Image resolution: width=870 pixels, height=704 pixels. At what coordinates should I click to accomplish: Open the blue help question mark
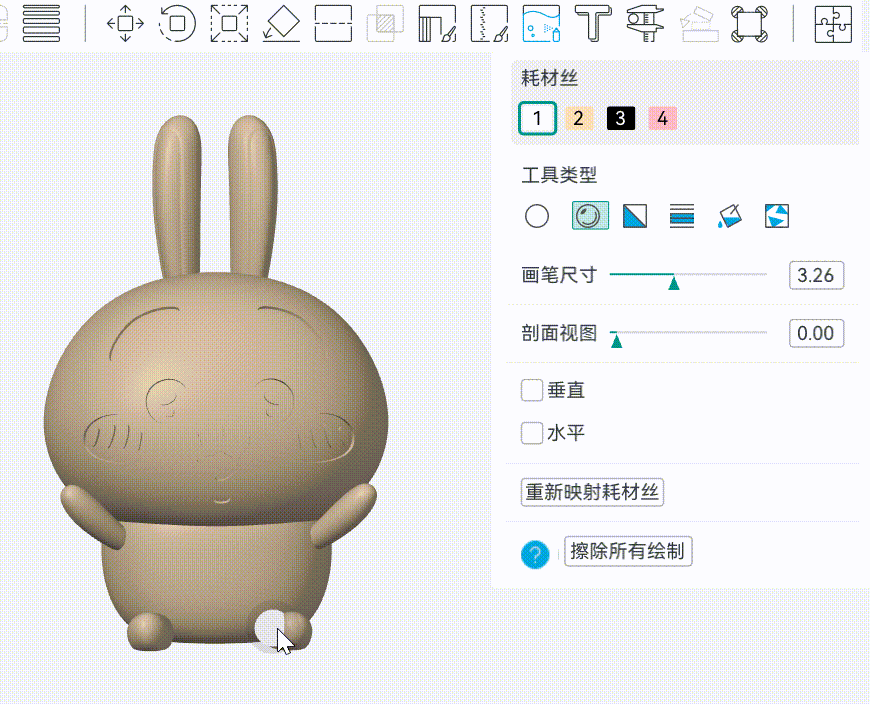pos(535,554)
